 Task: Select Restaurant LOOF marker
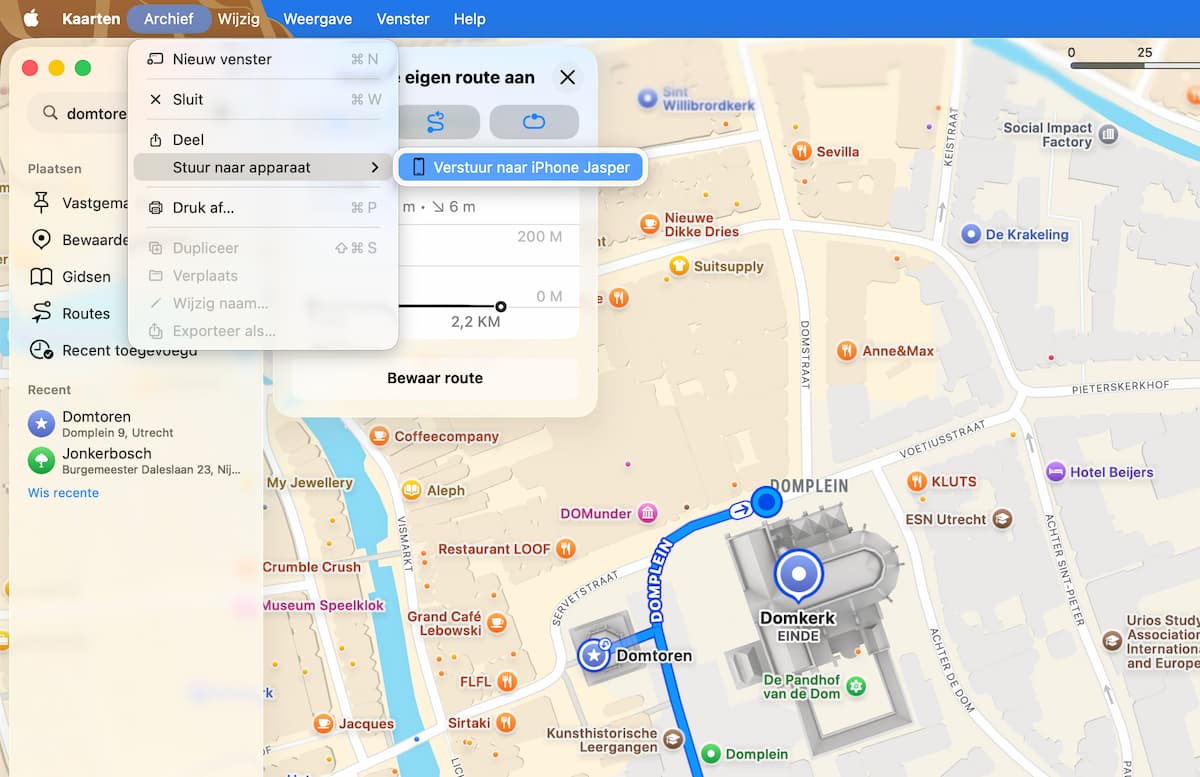(566, 548)
